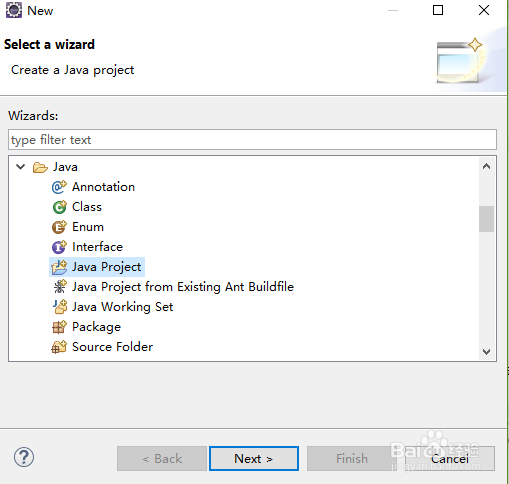Choose the Source Folder entry label

pyautogui.click(x=113, y=347)
